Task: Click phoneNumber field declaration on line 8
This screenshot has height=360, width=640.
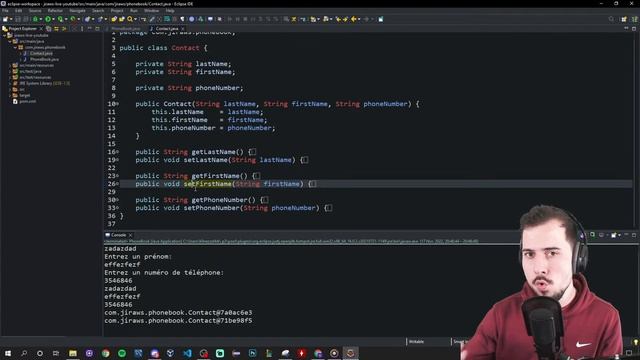Action: tap(217, 88)
